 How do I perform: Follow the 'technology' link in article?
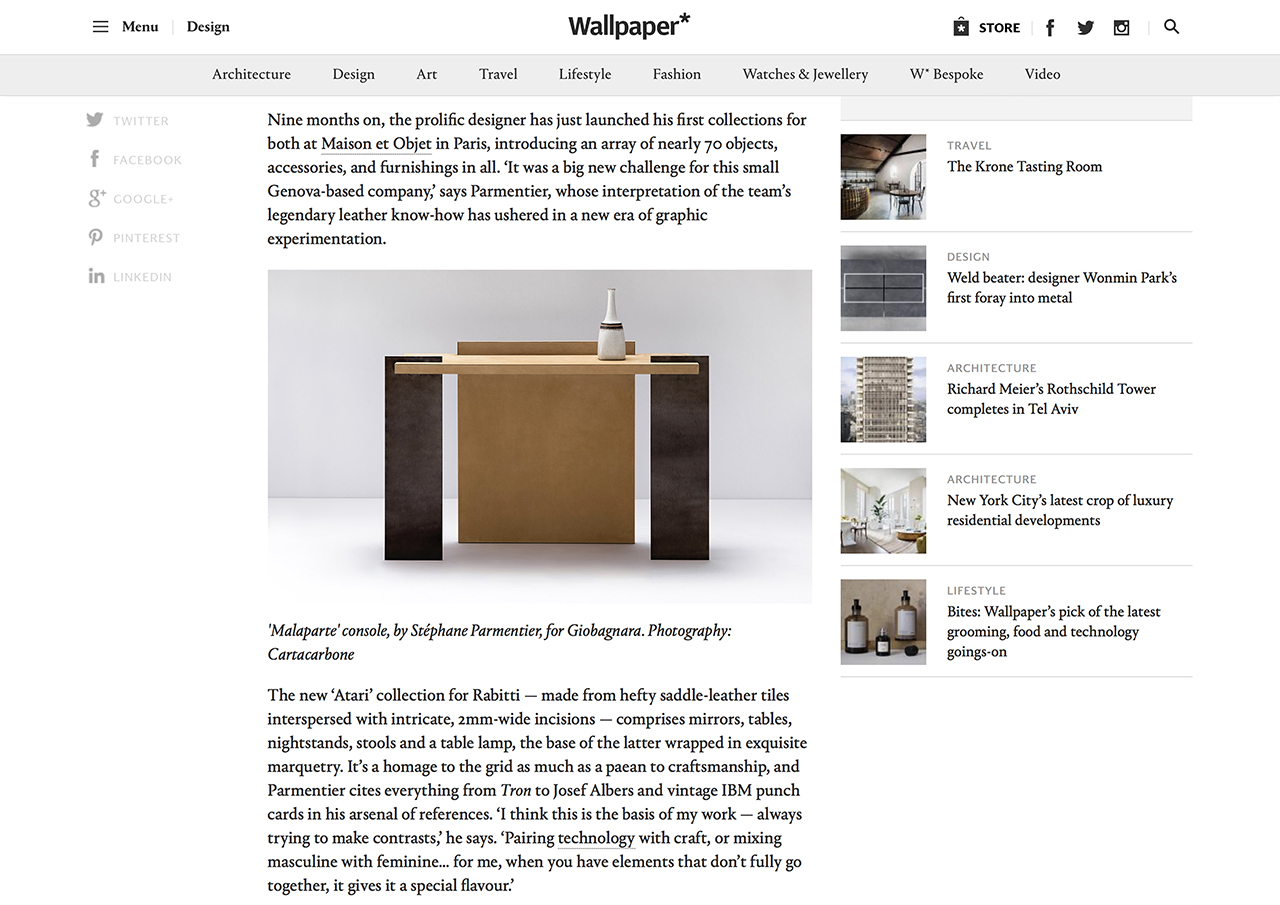click(x=596, y=838)
